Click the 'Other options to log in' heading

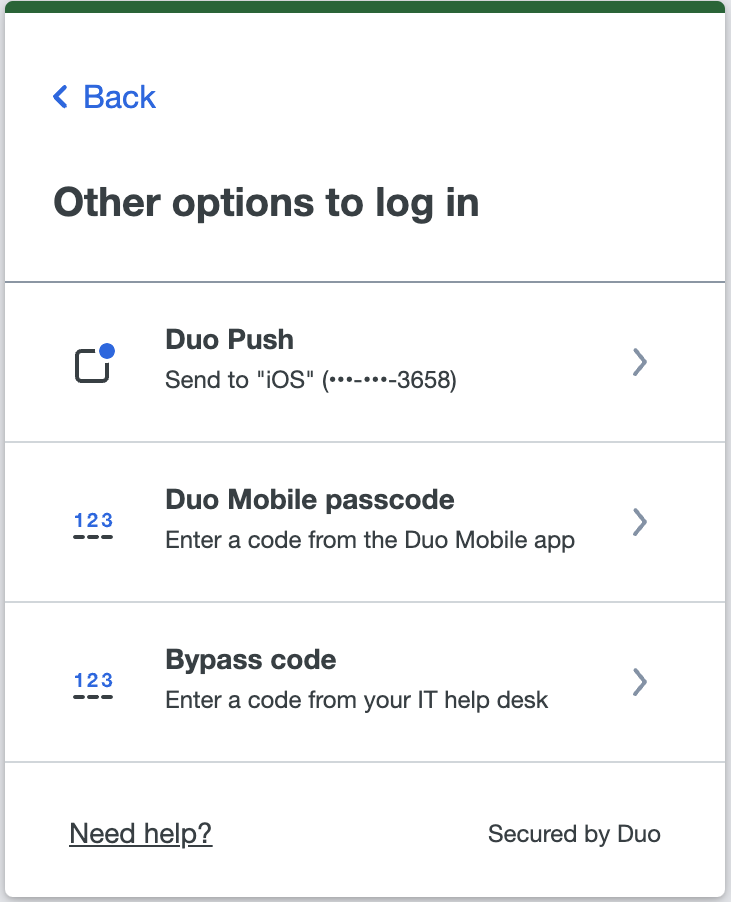[266, 203]
